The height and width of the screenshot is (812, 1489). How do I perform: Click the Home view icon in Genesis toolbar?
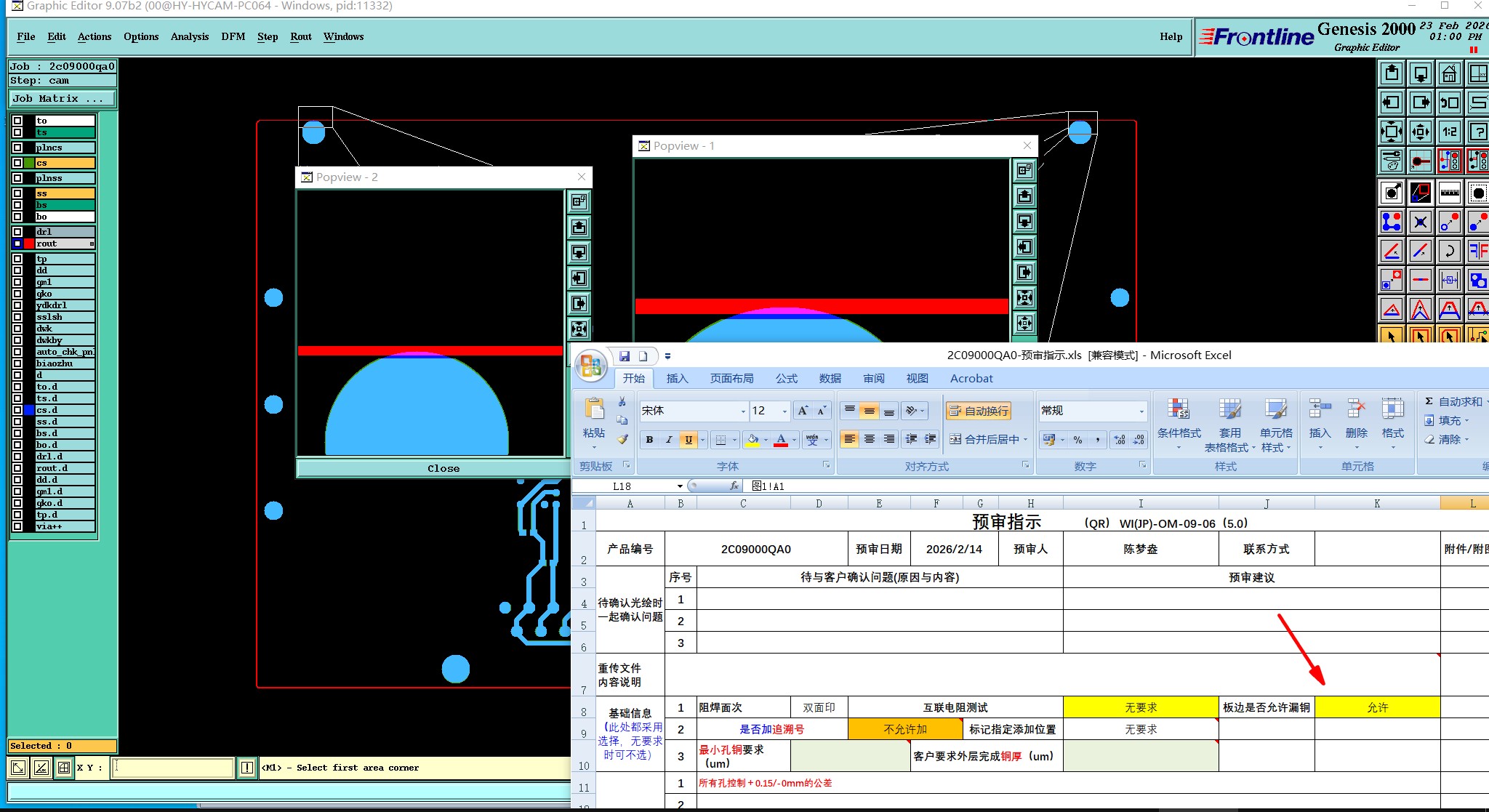click(1449, 74)
